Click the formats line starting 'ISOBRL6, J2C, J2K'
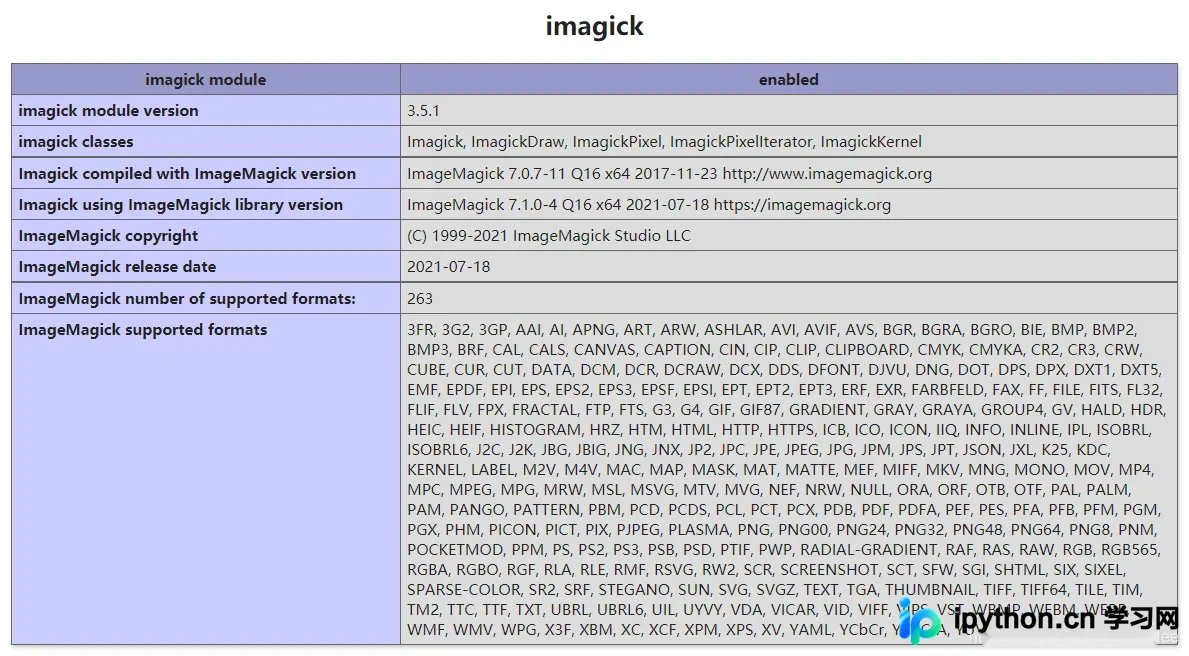This screenshot has height=656, width=1189. [x=759, y=450]
